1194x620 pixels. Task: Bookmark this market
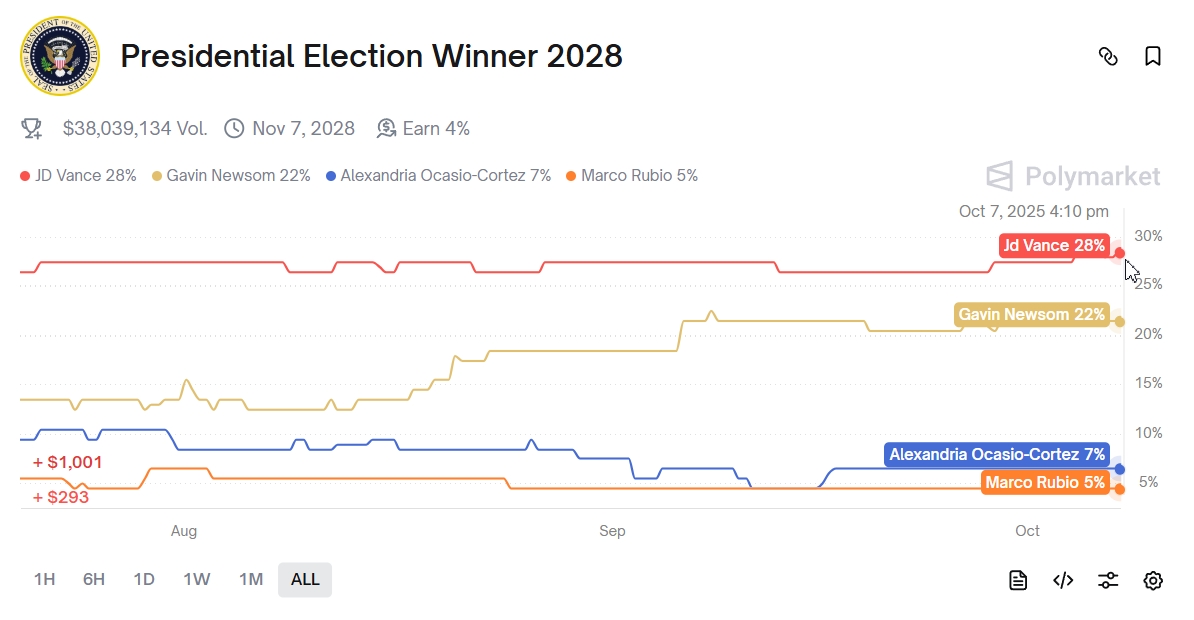[x=1153, y=56]
